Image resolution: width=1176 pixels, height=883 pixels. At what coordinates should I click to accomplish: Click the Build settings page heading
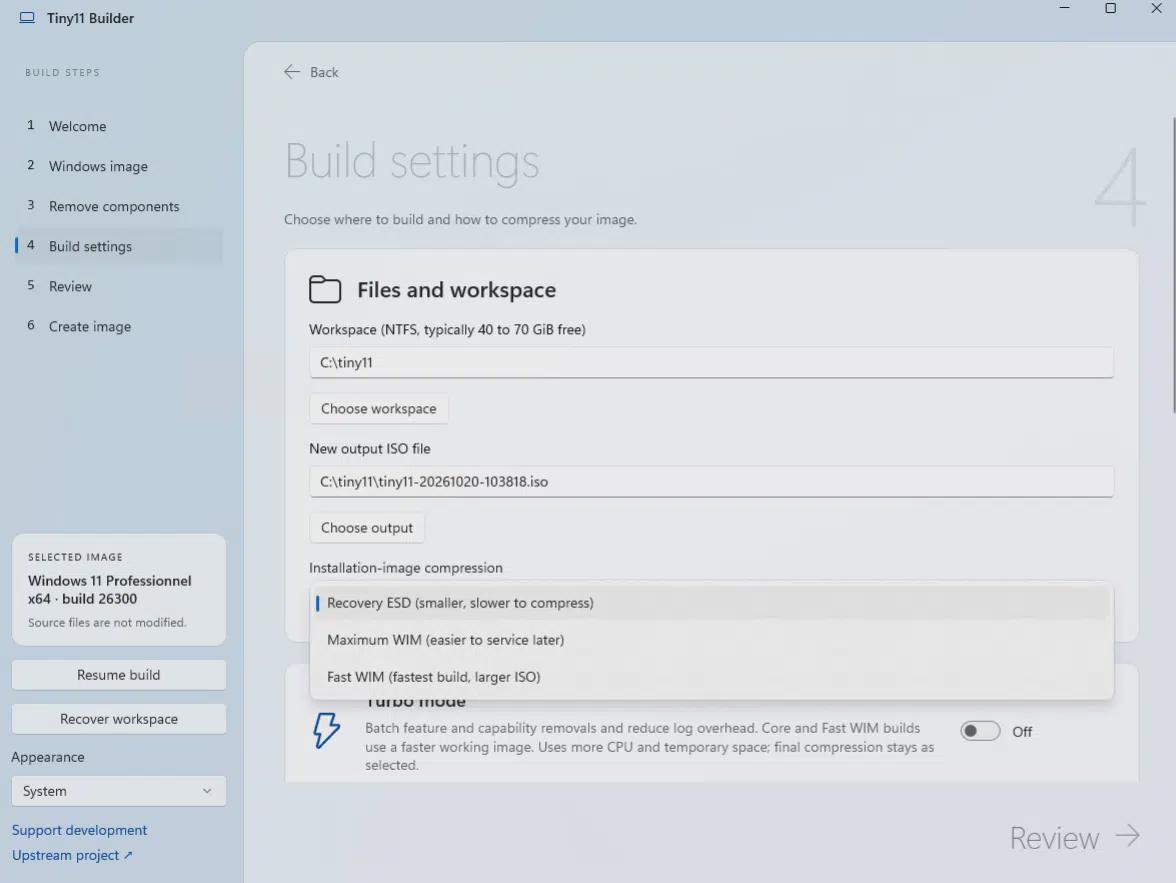[x=412, y=161]
